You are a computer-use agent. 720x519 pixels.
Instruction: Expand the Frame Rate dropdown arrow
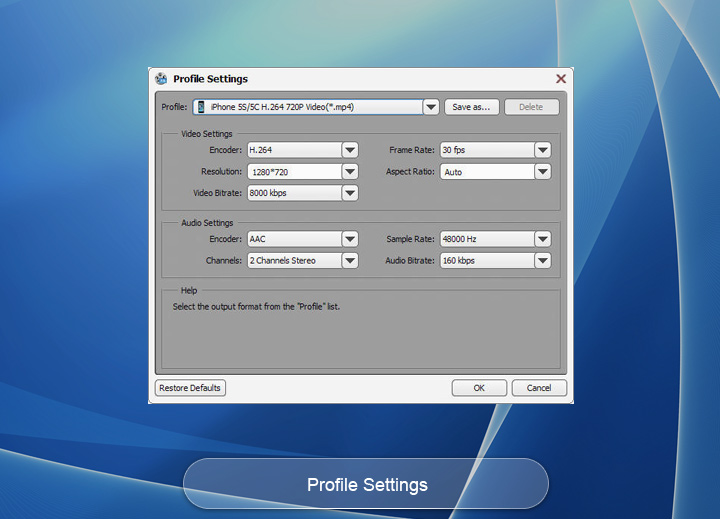pos(543,150)
